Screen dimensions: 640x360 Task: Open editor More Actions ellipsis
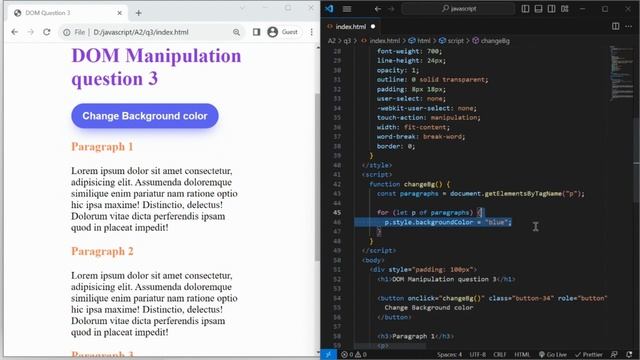pyautogui.click(x=629, y=27)
